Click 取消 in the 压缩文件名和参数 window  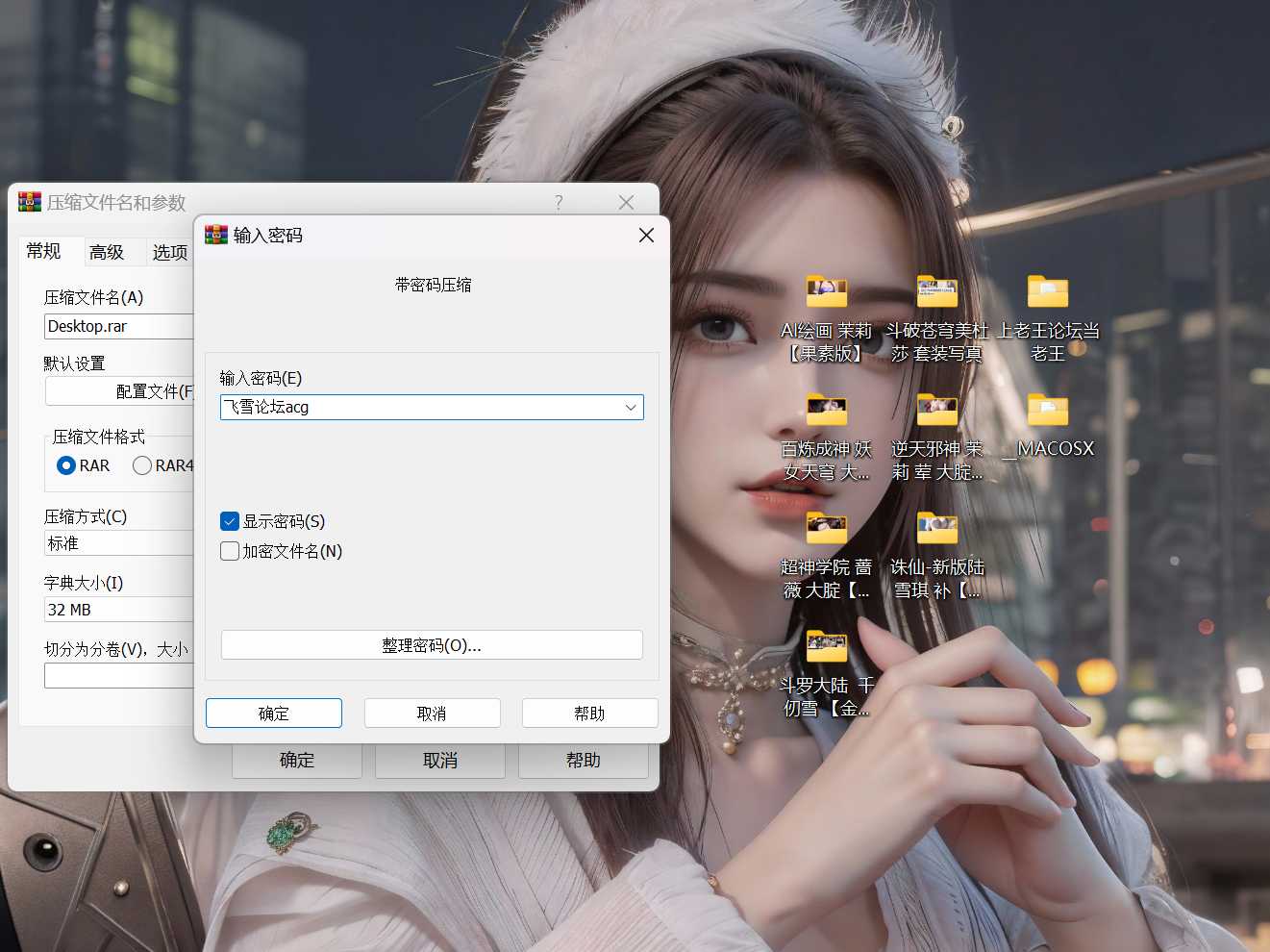tap(440, 761)
